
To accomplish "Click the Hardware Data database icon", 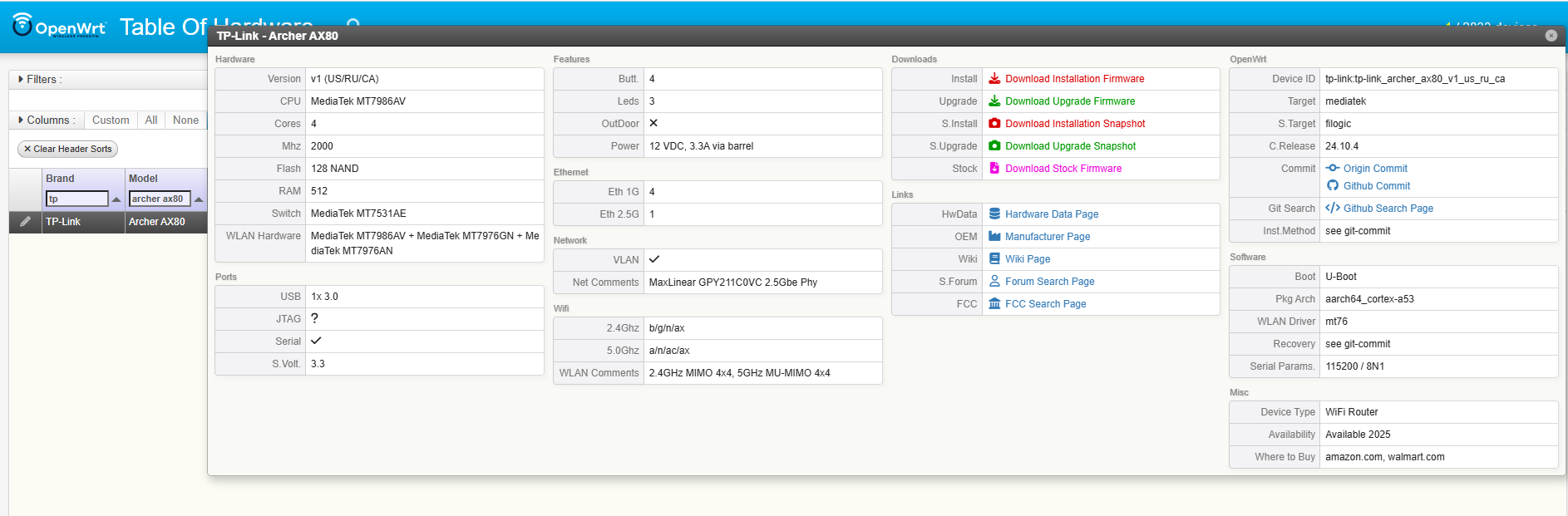I will pyautogui.click(x=994, y=214).
